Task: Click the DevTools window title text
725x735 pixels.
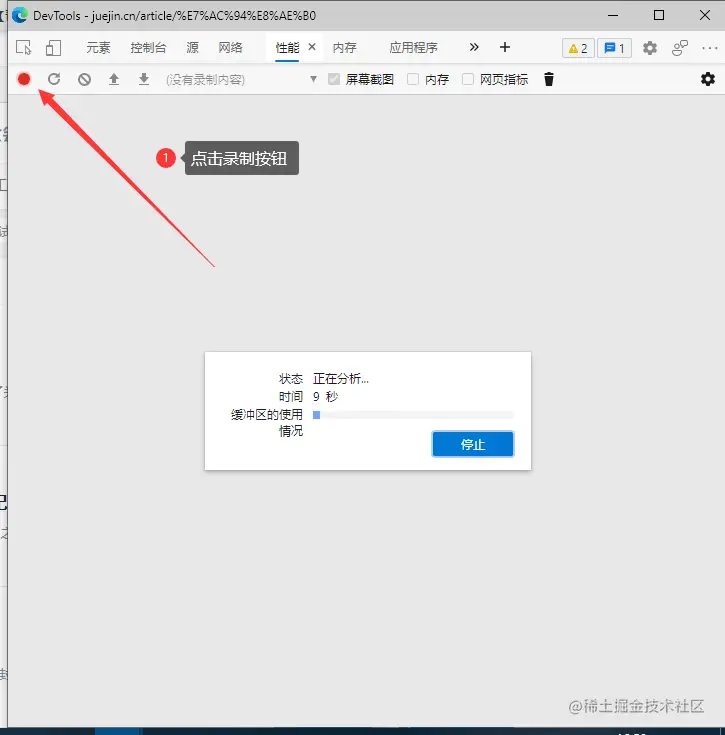Action: click(174, 15)
